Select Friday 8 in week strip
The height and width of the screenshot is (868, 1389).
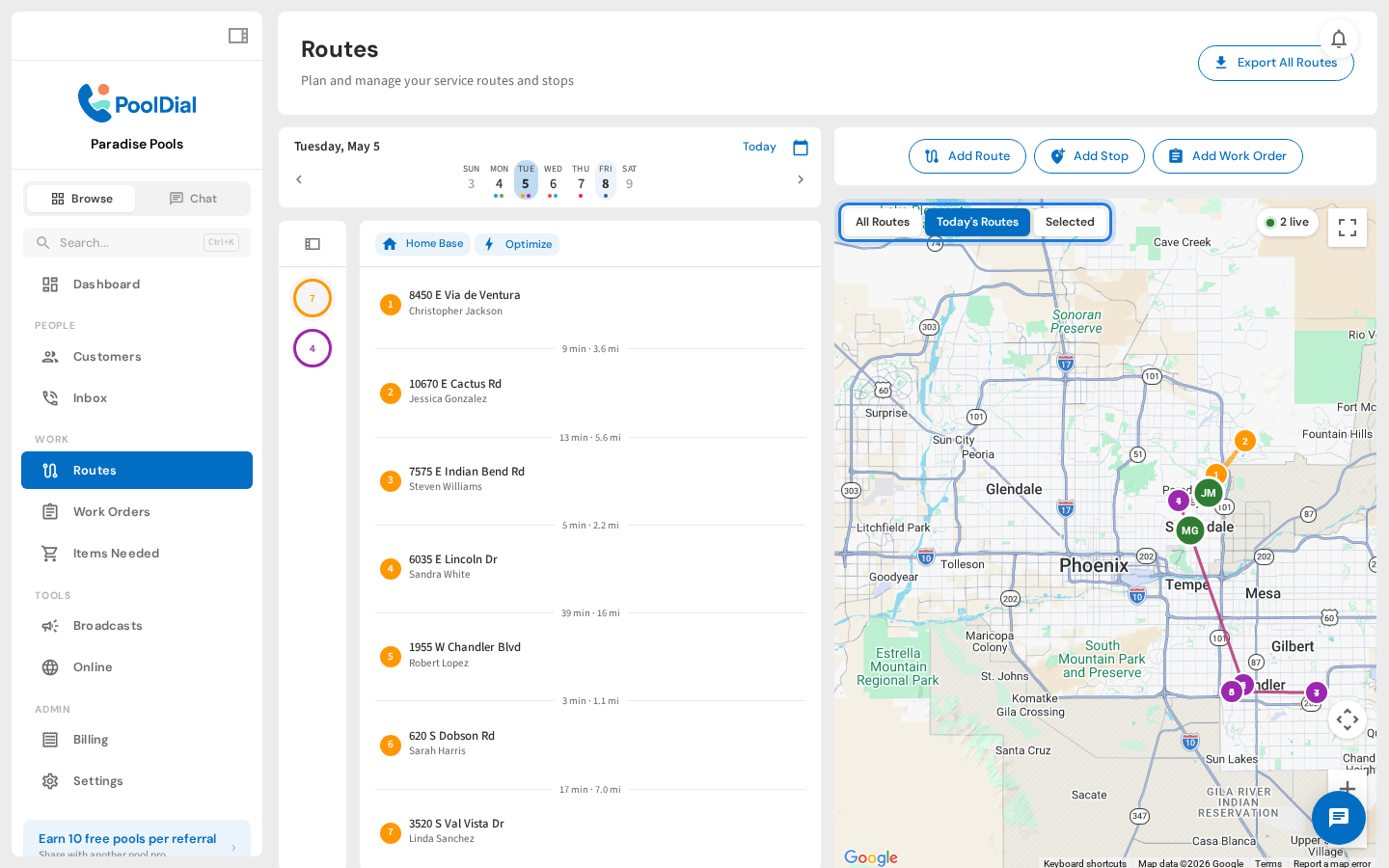[x=606, y=179]
